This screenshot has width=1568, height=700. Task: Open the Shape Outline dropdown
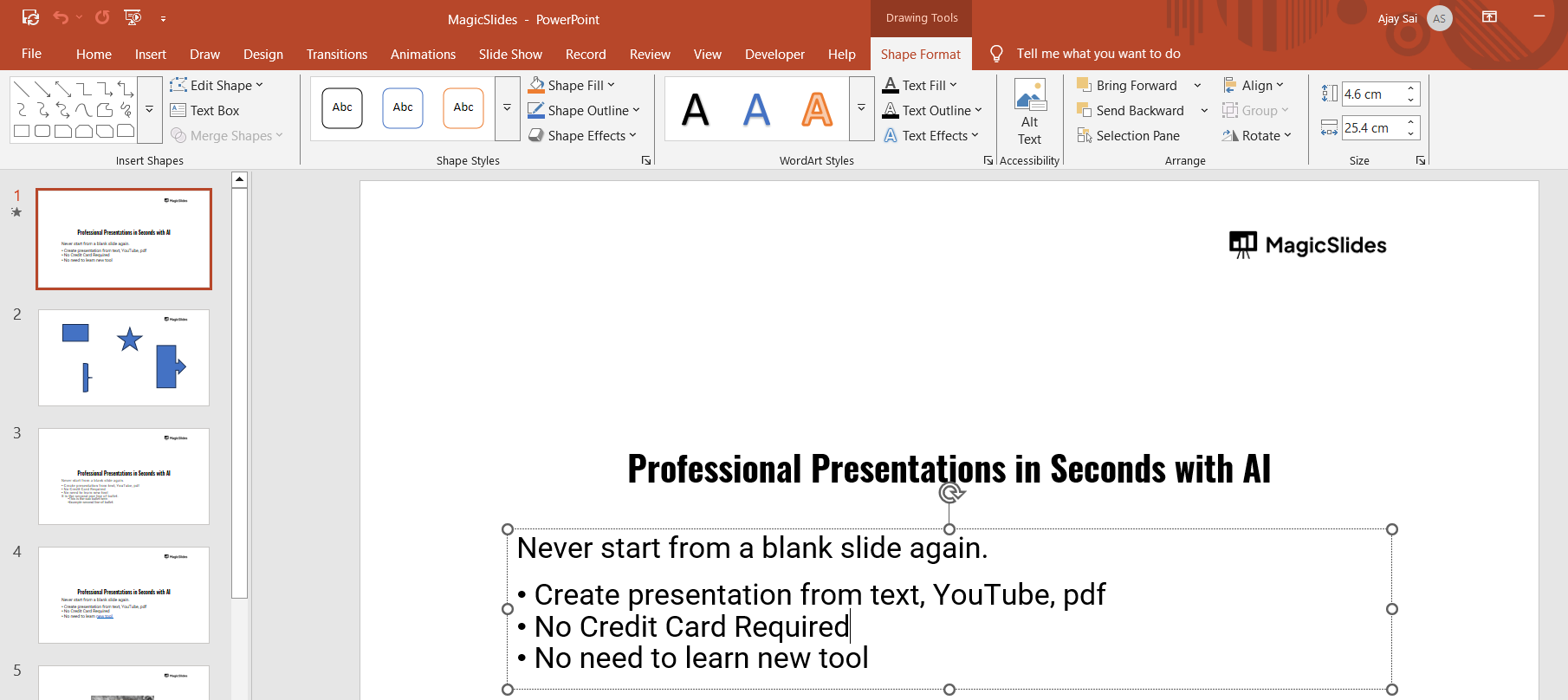[584, 110]
